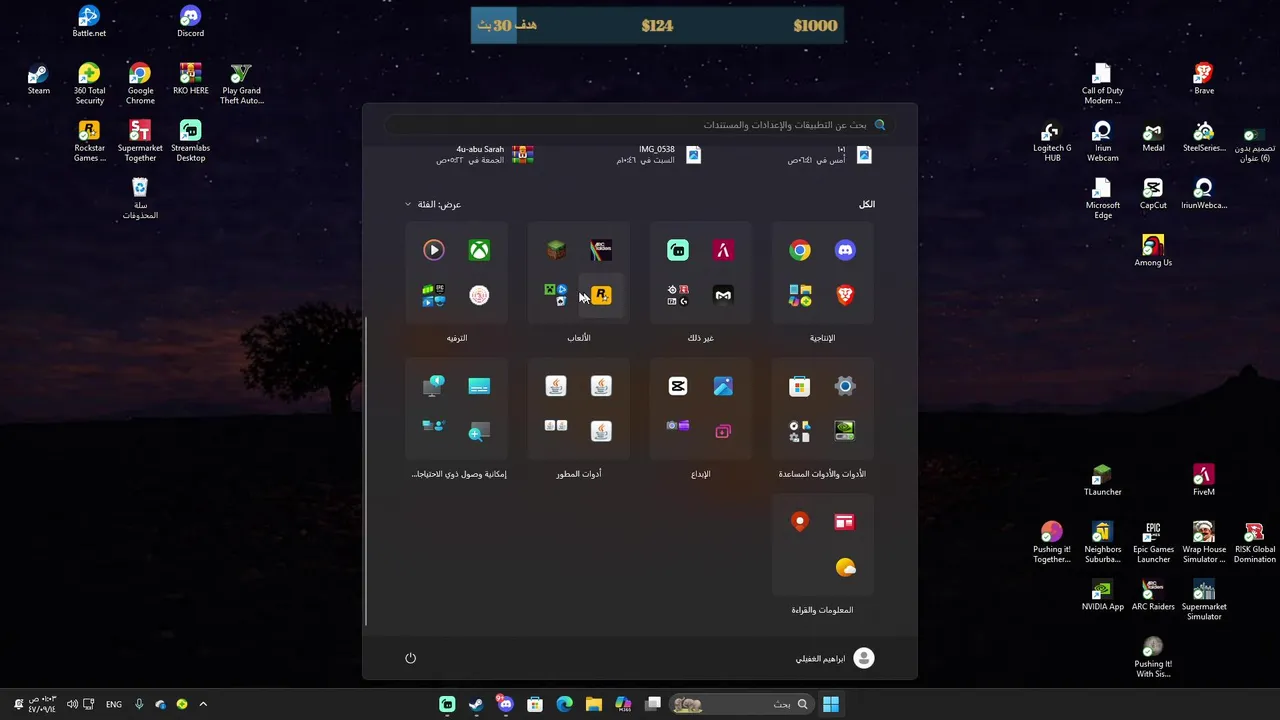Image resolution: width=1280 pixels, height=720 pixels.
Task: Launch NVIDIA app from Start menu folder
Action: 845,431
